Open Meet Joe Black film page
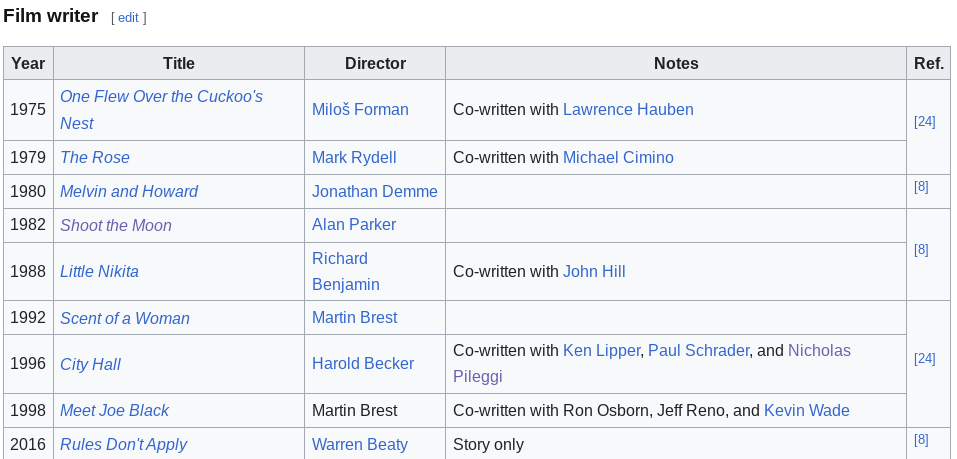Viewport: 957px width, 459px height. pyautogui.click(x=114, y=411)
